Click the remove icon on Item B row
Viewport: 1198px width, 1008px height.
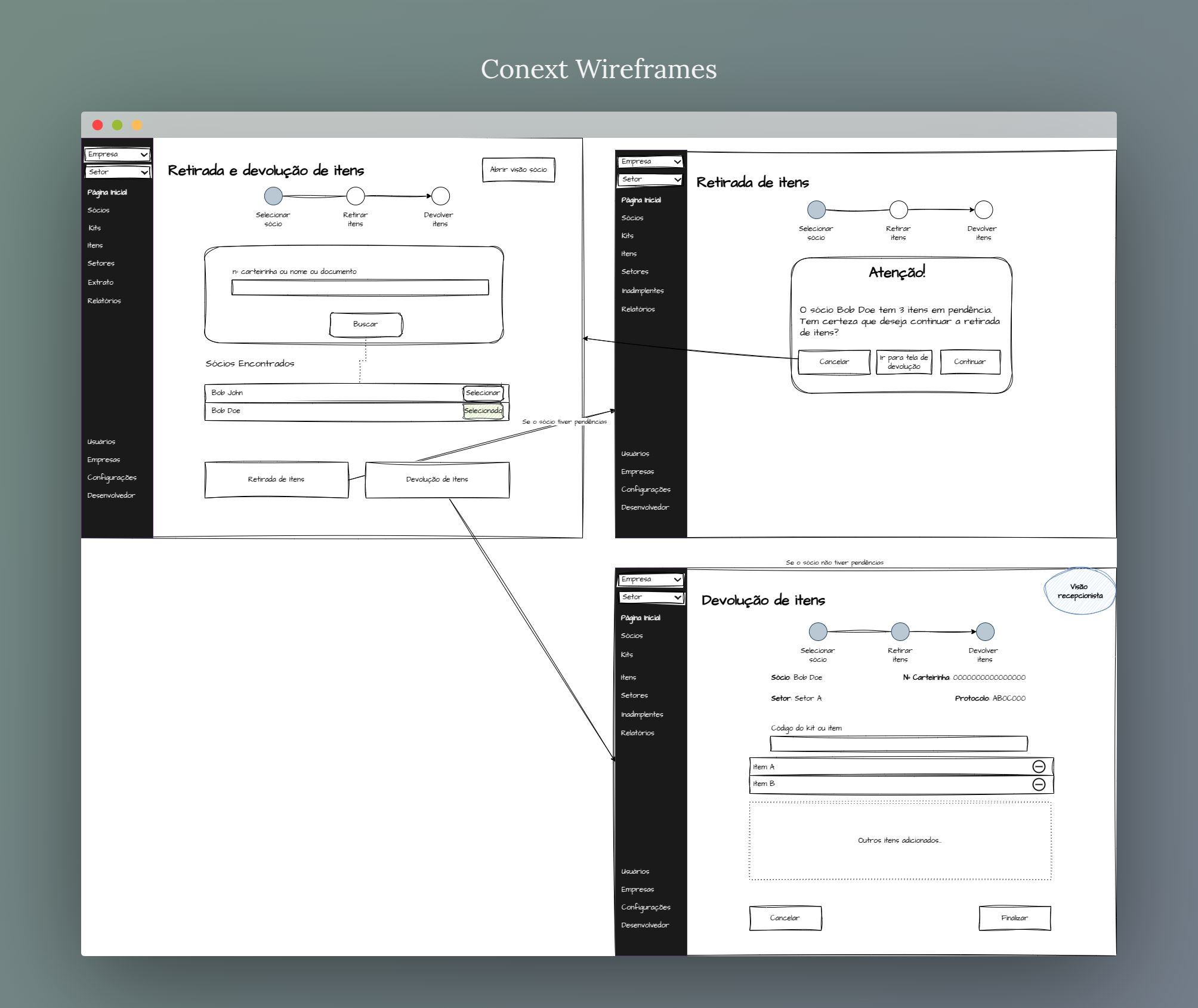pos(1039,784)
